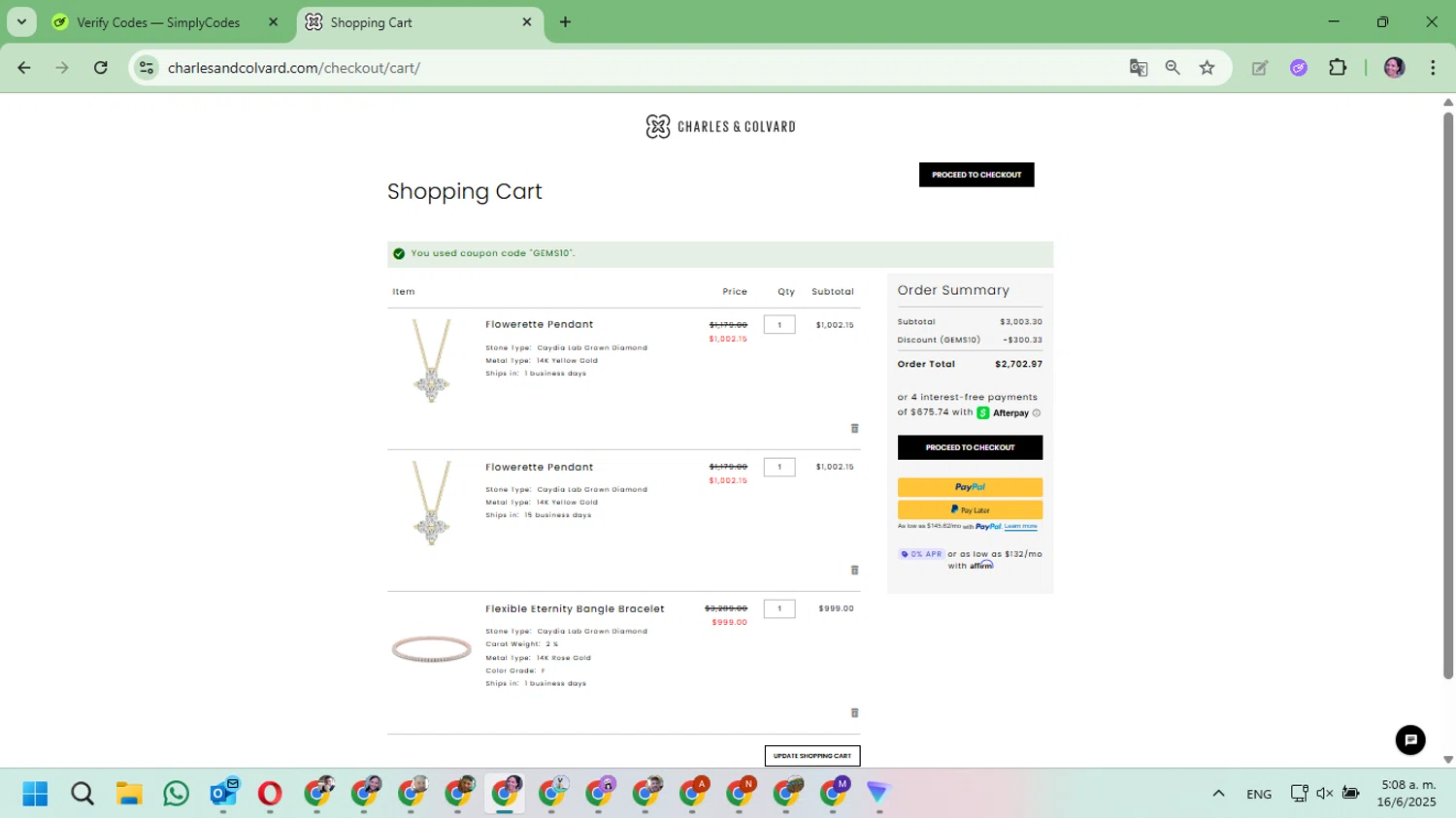Open the Flexible Eternity Bangle Bracelet link
Viewport: 1456px width, 818px height.
click(575, 609)
